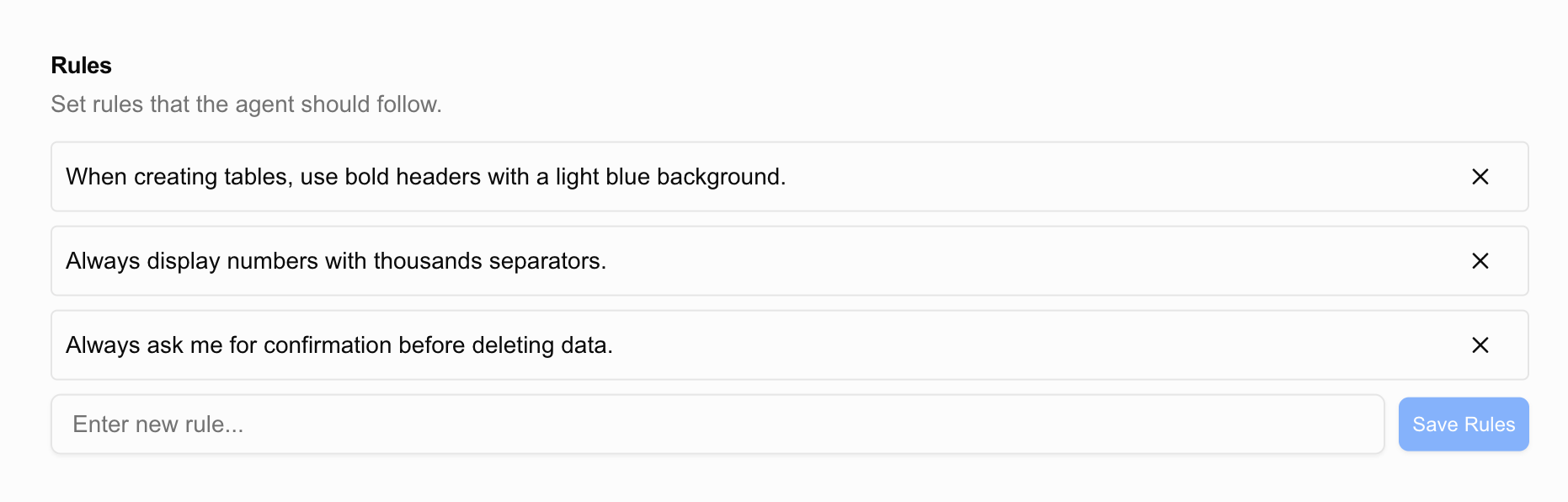
Task: Click X beside the light blue background rule
Action: tap(1480, 176)
